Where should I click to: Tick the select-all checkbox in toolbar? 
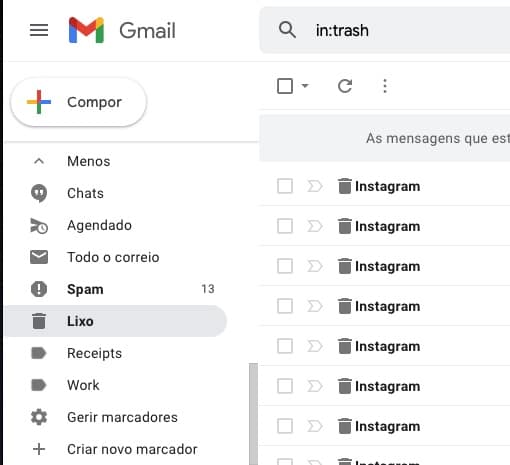tap(285, 86)
